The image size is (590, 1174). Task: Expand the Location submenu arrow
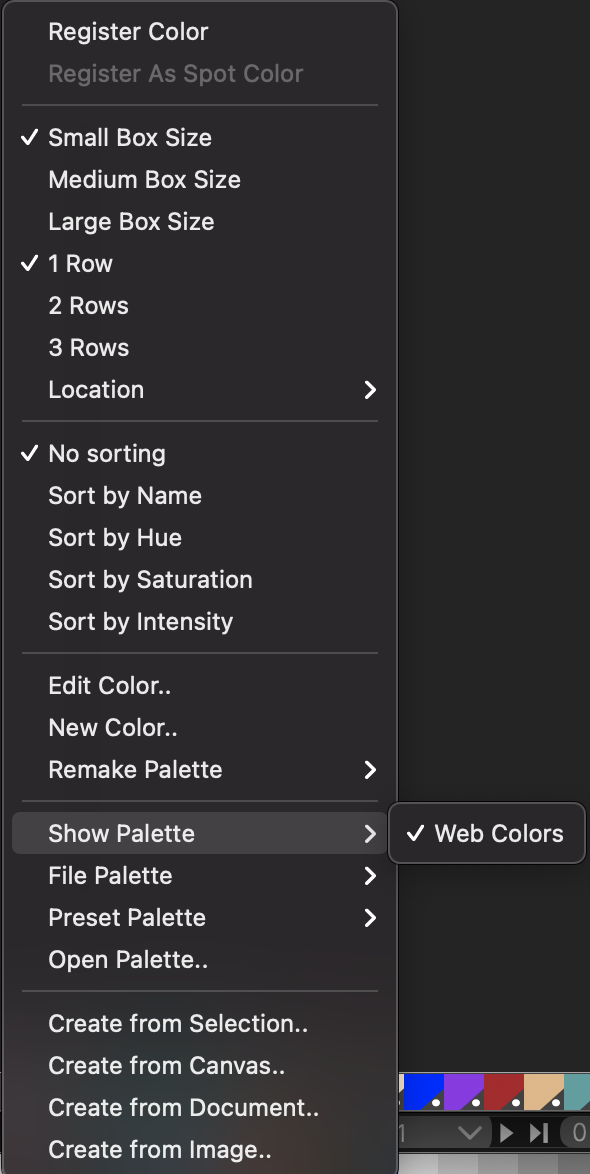(x=370, y=389)
